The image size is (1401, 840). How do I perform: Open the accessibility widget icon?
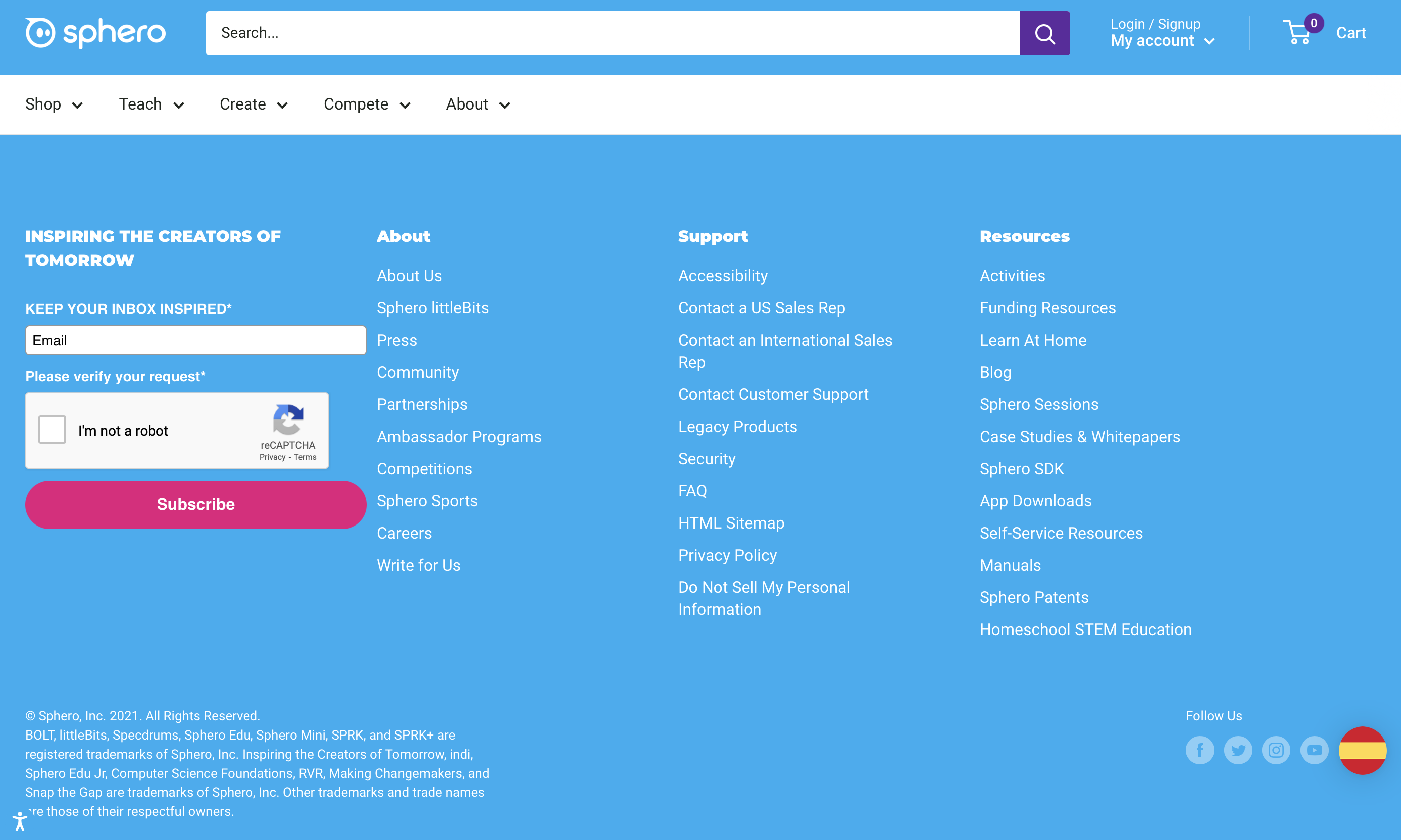click(x=20, y=820)
